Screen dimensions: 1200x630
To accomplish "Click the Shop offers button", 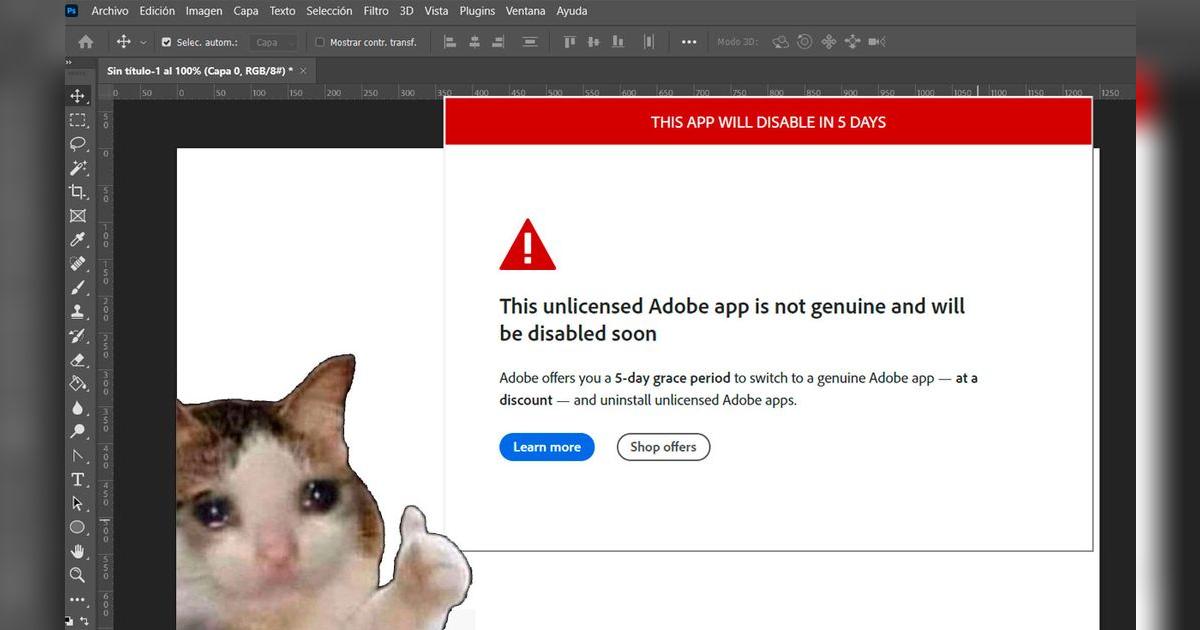I will 663,447.
